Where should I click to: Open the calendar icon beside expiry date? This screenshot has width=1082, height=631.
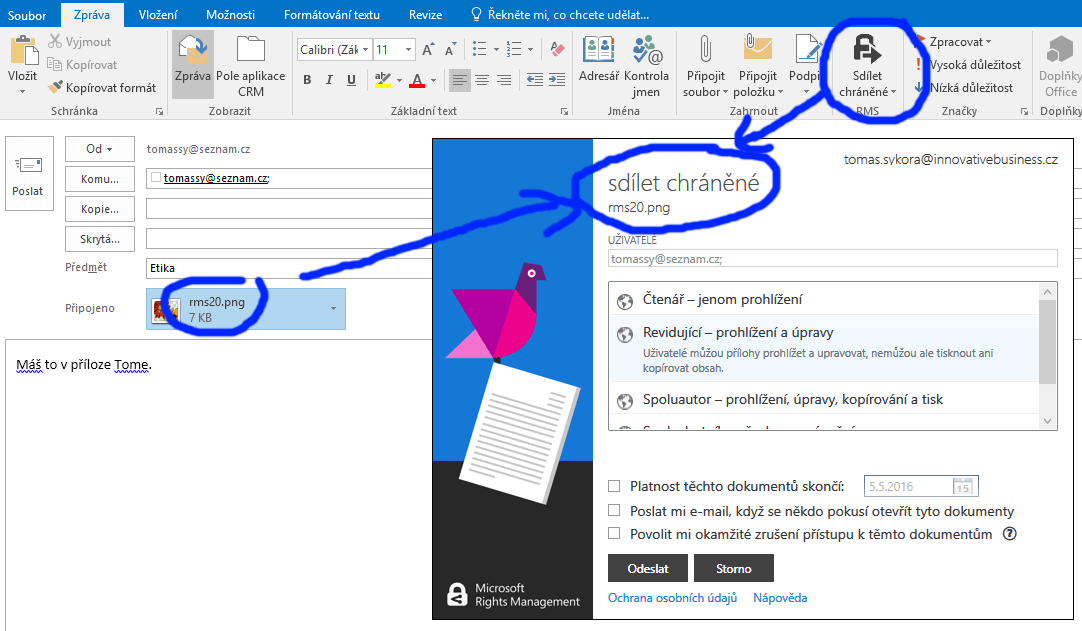[963, 487]
